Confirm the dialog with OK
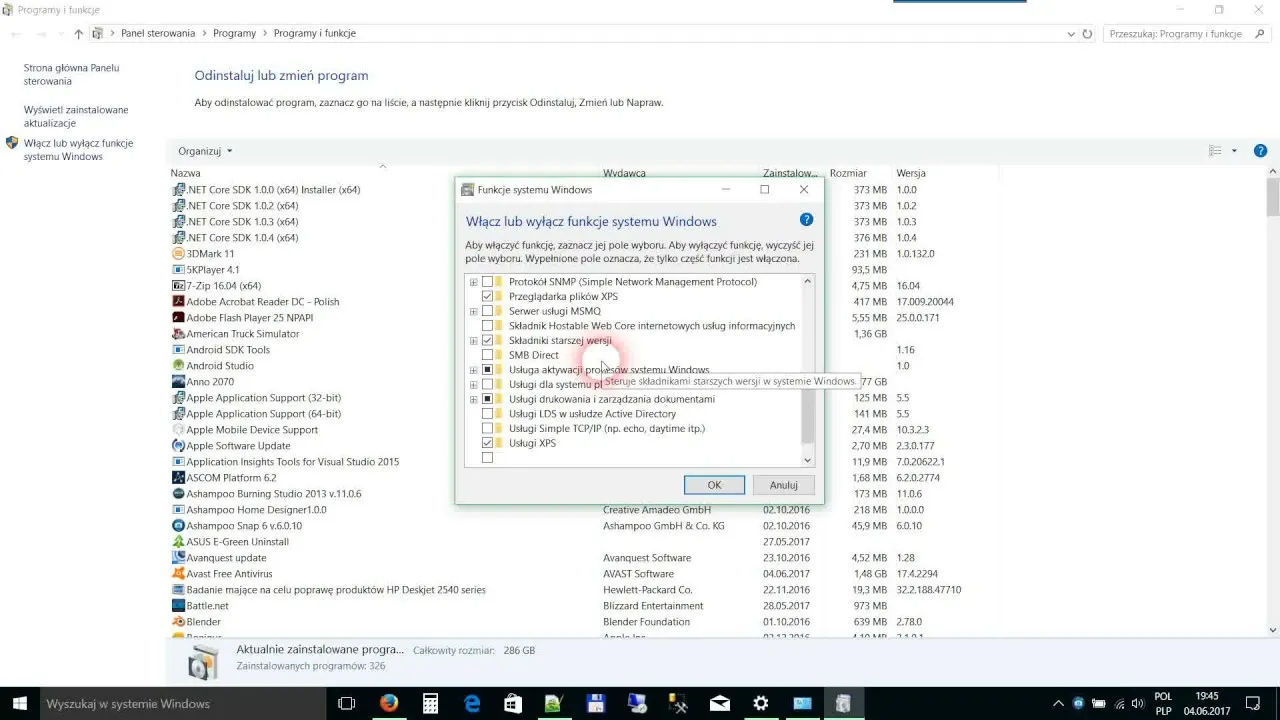This screenshot has height=720, width=1280. (x=714, y=485)
